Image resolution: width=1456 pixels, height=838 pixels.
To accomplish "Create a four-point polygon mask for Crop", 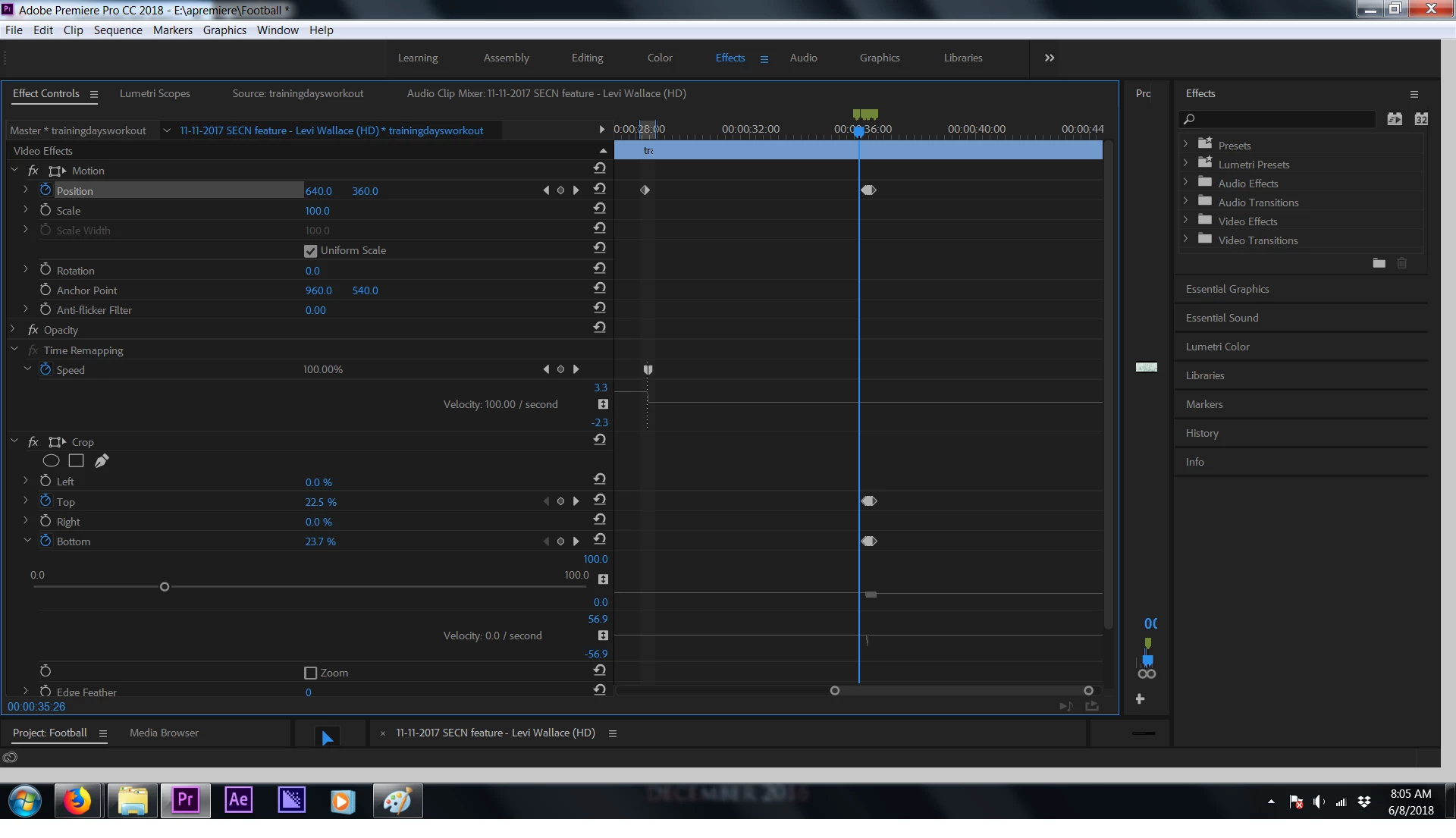I will (x=76, y=460).
